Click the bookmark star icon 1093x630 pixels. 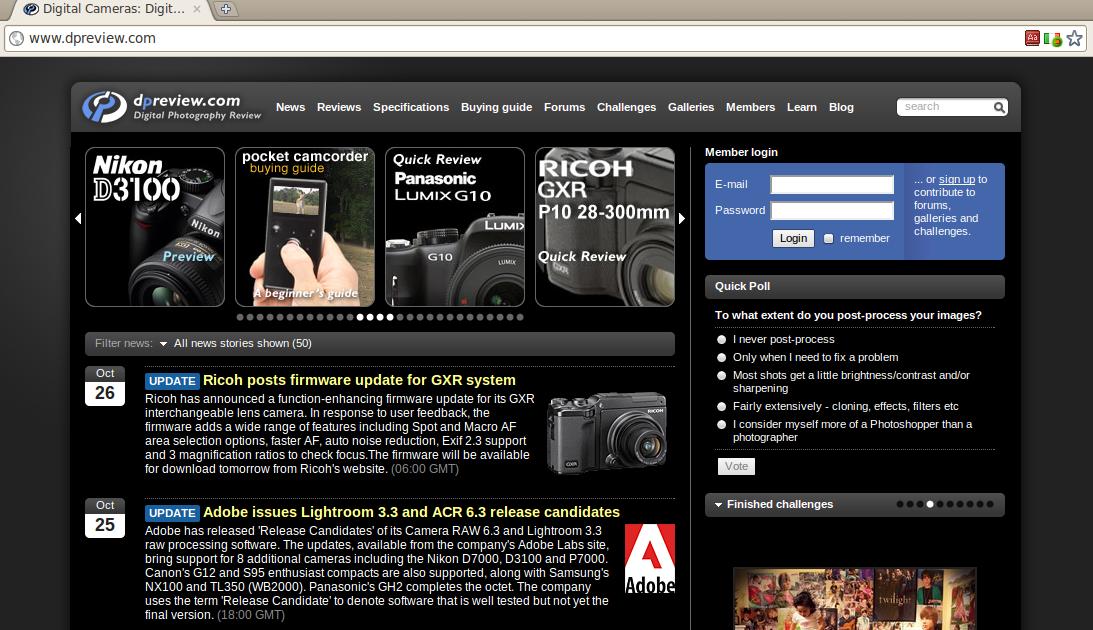(x=1074, y=38)
